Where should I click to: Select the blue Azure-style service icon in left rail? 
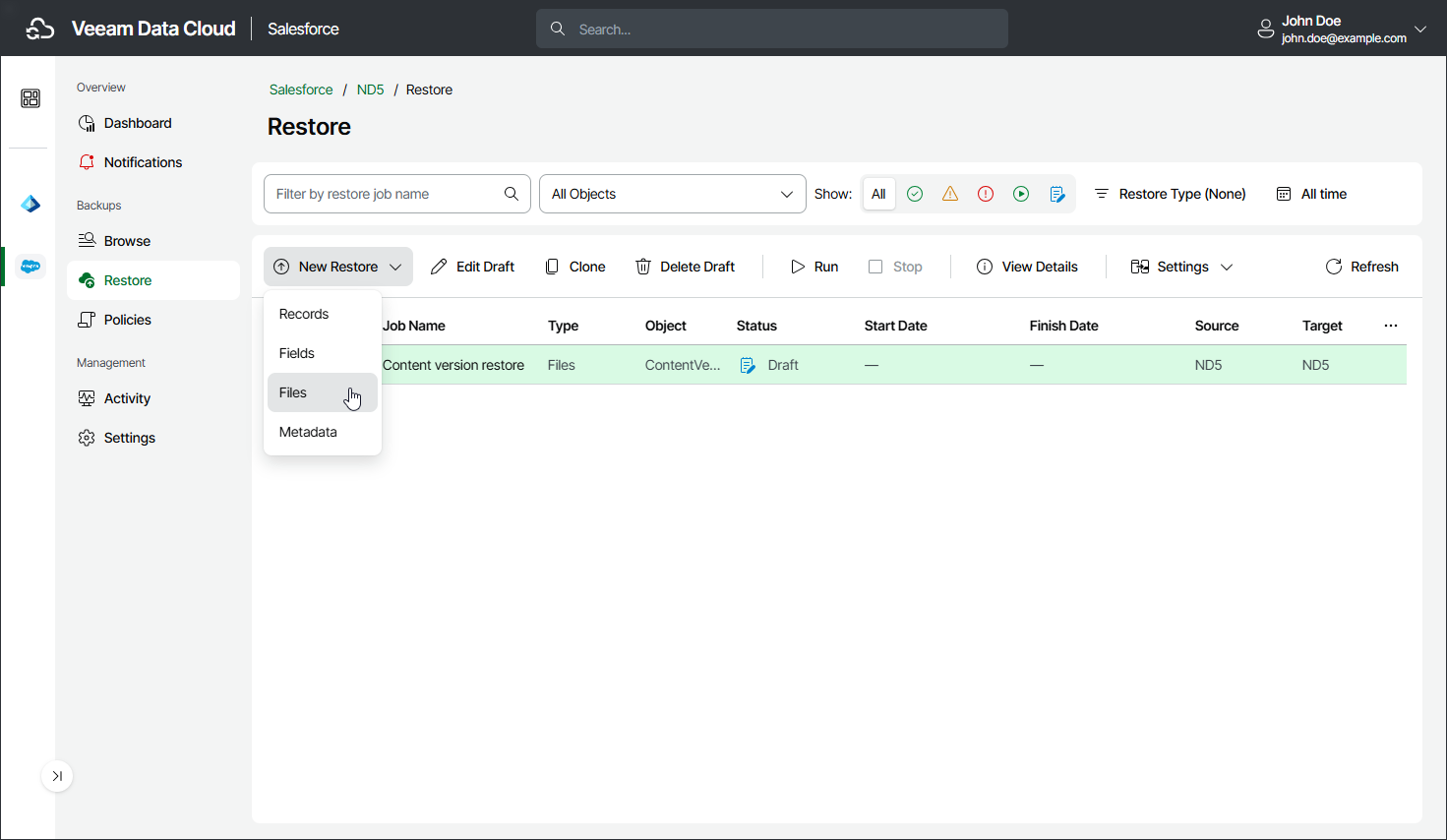click(x=30, y=204)
